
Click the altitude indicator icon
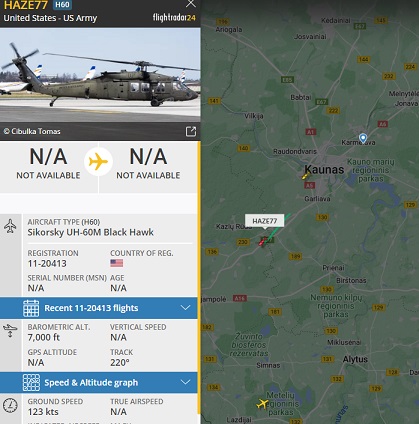[x=10, y=331]
